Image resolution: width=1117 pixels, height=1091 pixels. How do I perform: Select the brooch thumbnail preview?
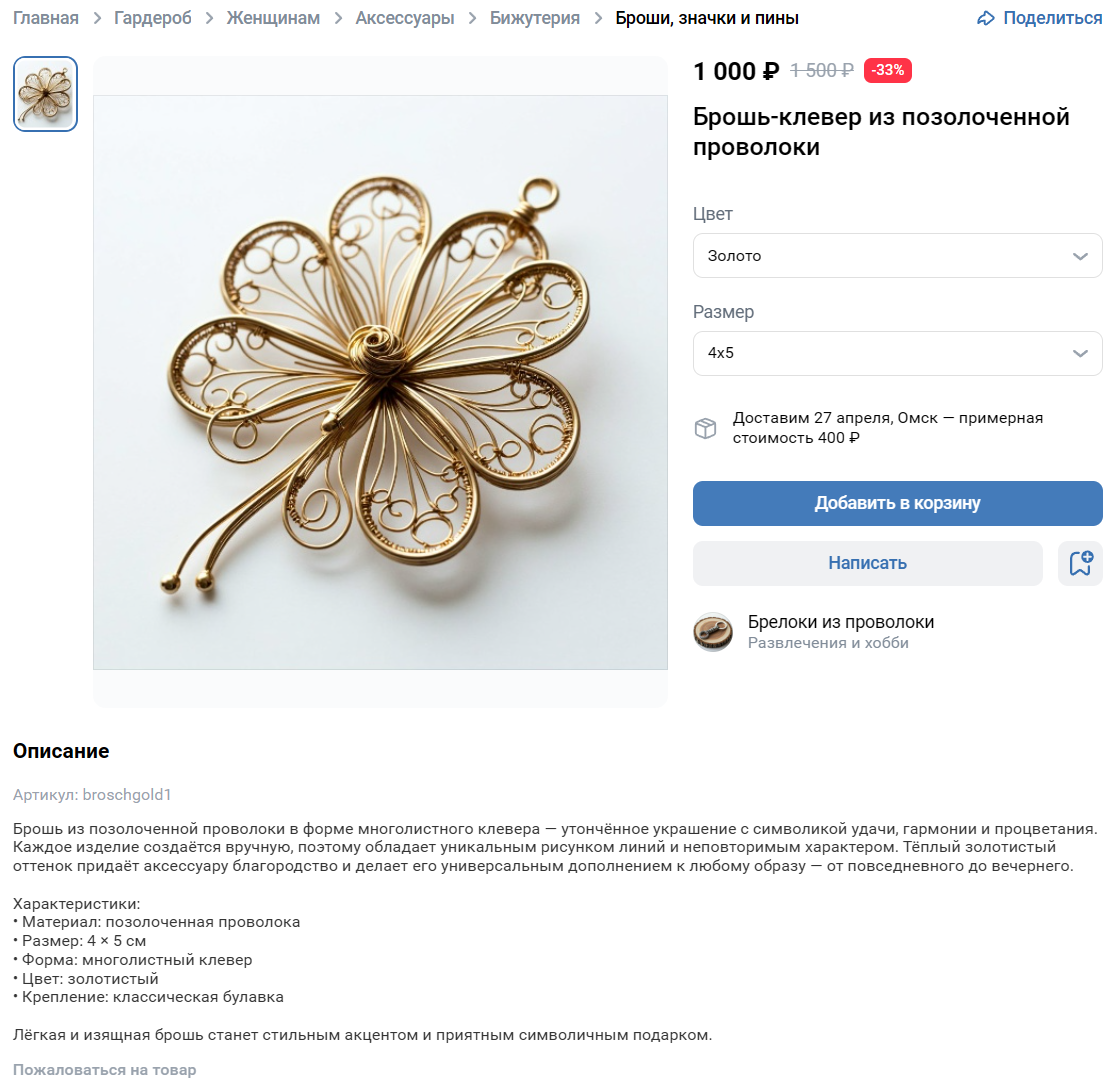[45, 94]
